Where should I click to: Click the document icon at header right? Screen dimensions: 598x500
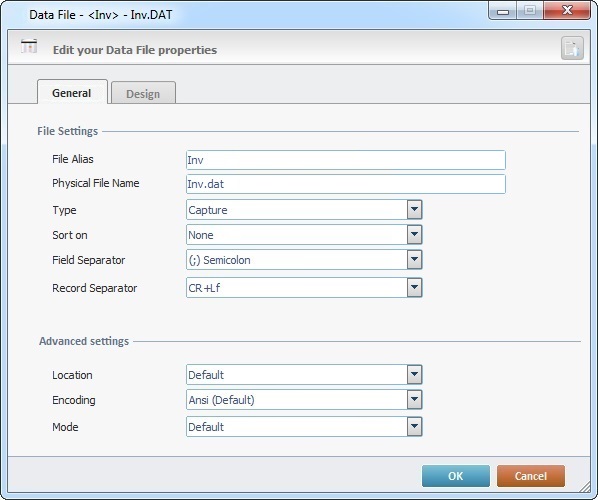[572, 48]
